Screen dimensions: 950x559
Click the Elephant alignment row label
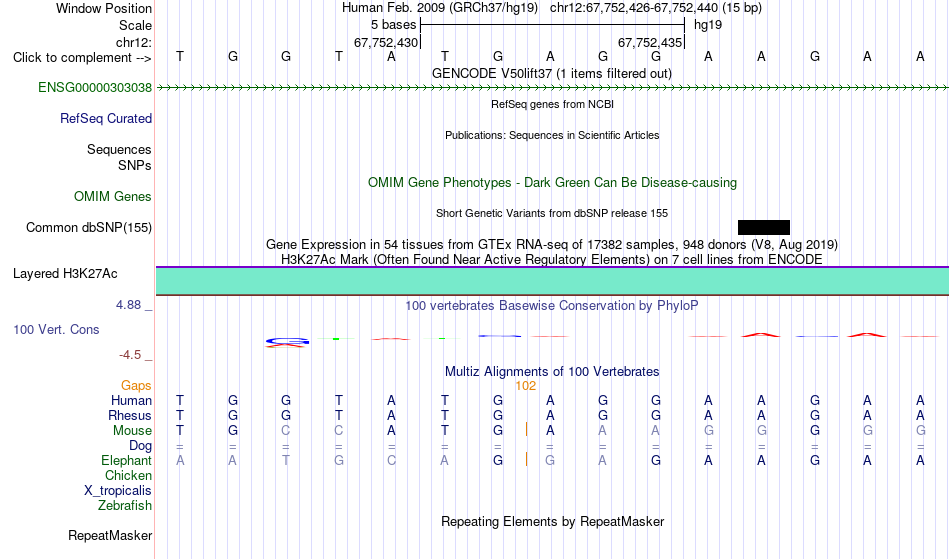tap(126, 461)
